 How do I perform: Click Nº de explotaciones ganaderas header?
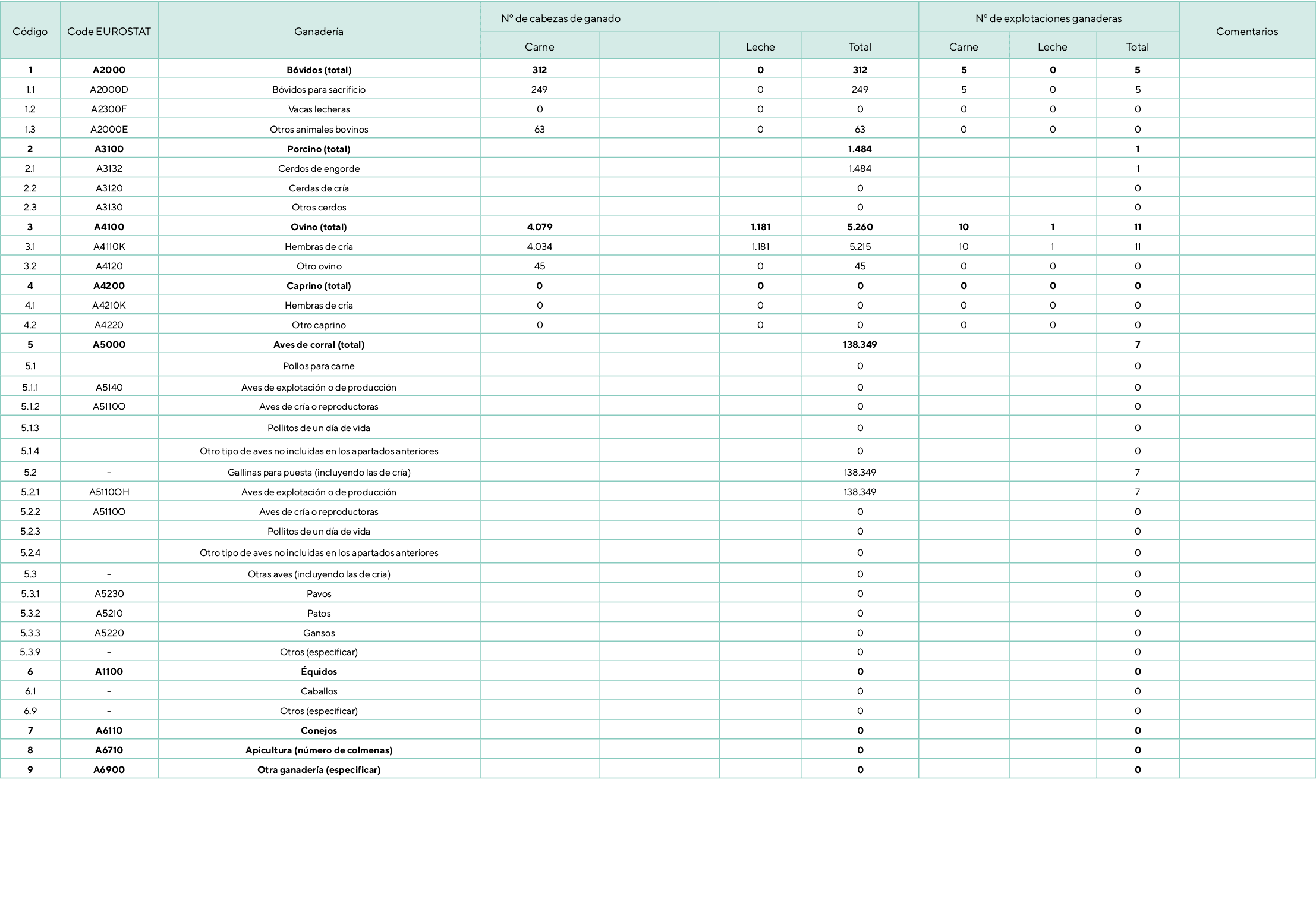point(1048,18)
